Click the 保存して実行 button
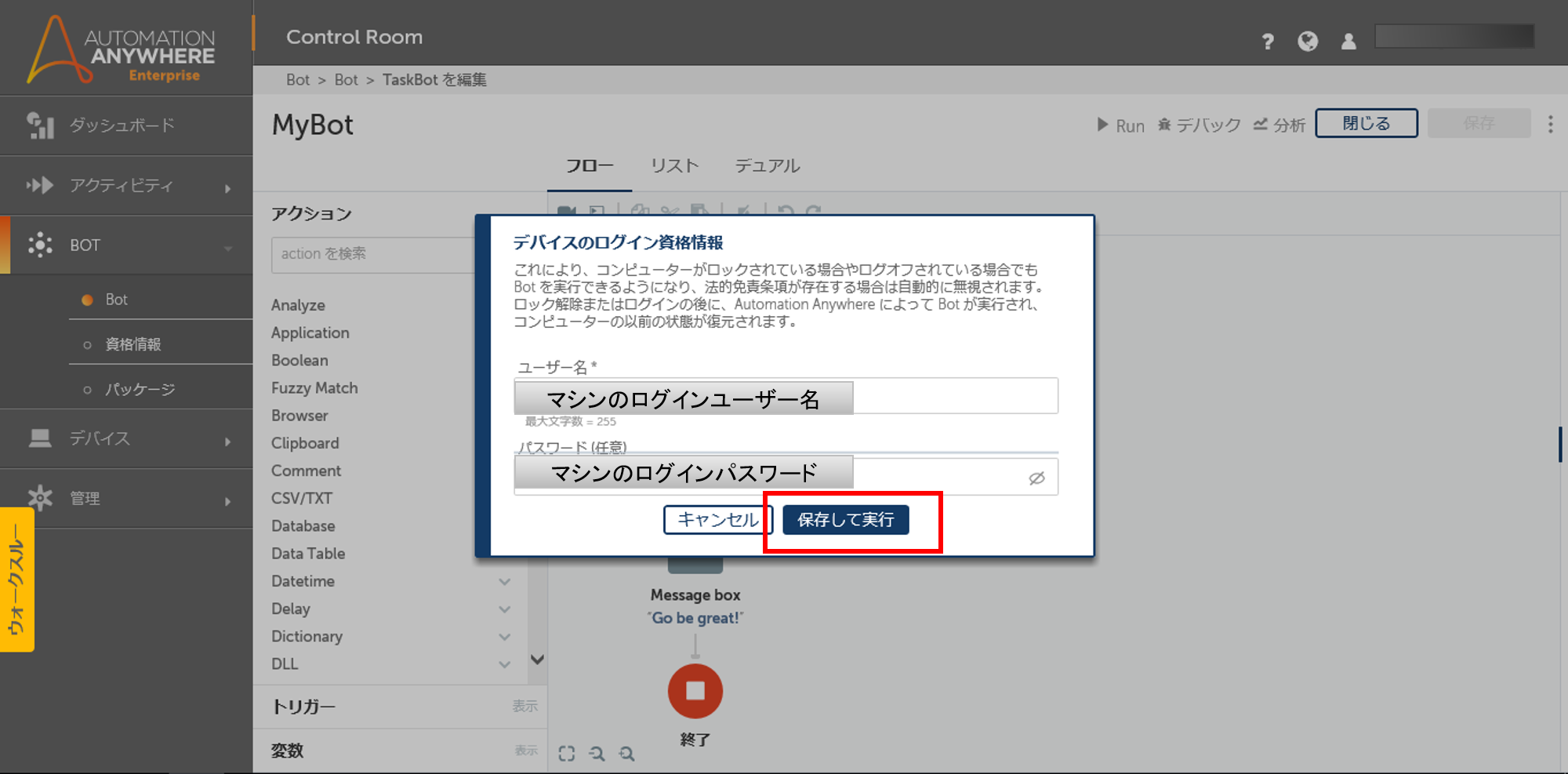The width and height of the screenshot is (1568, 774). 845,519
